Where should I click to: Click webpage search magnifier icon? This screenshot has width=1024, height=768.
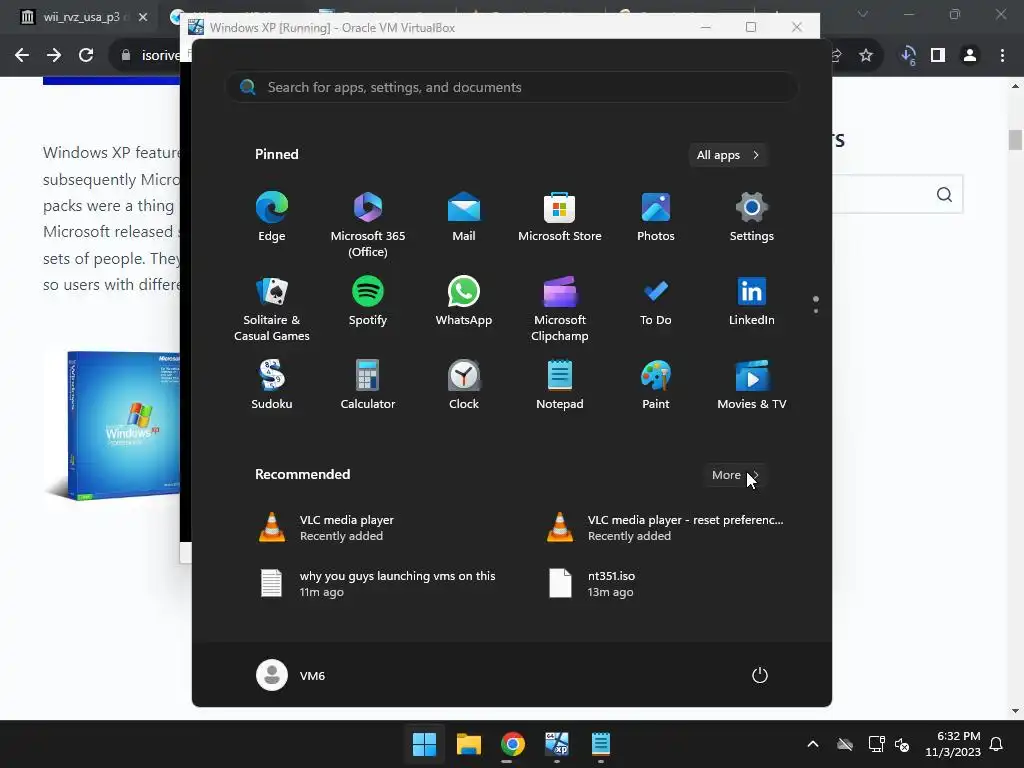pyautogui.click(x=944, y=195)
